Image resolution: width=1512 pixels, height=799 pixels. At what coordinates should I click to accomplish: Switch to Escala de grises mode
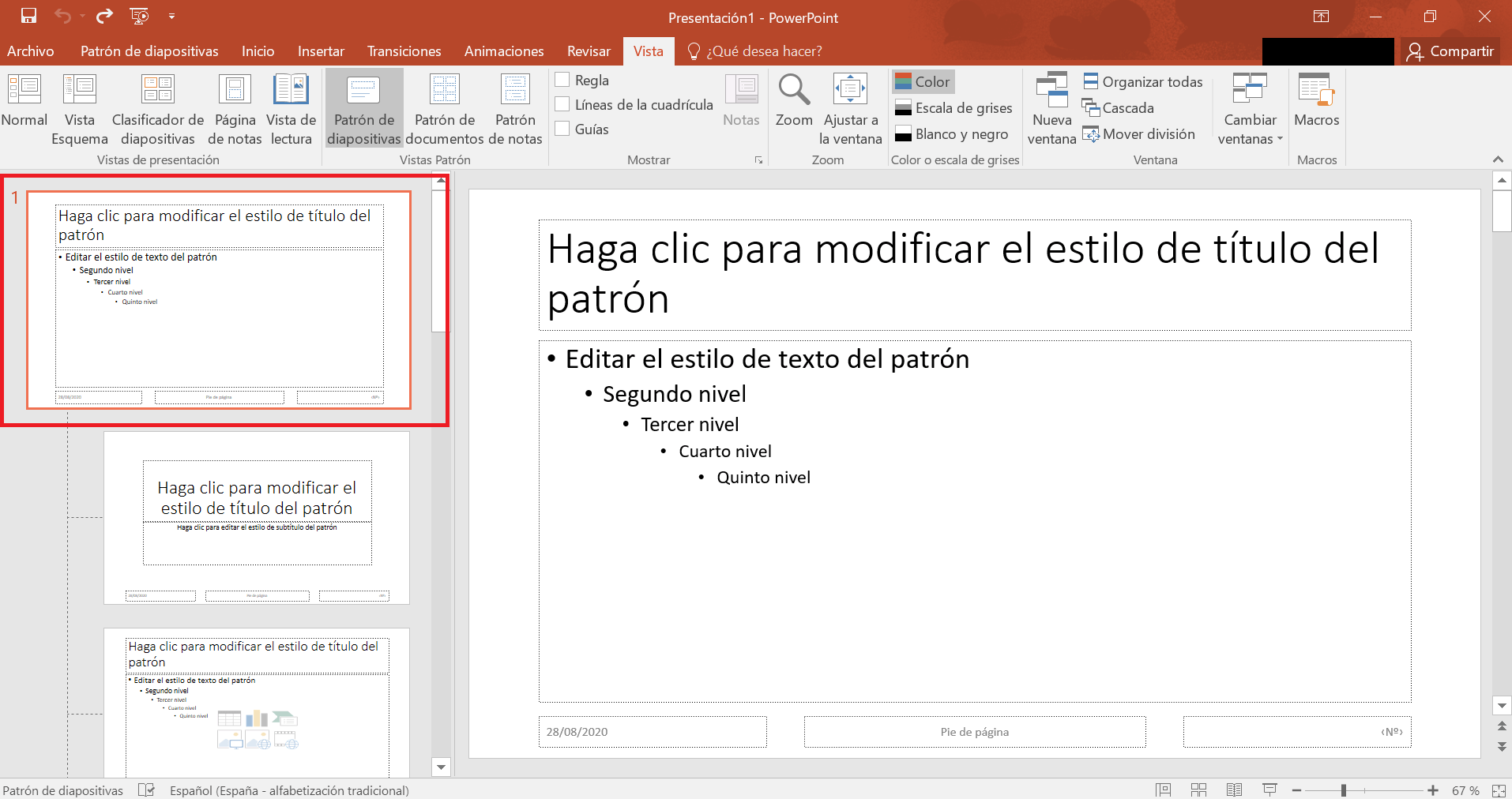(x=953, y=107)
